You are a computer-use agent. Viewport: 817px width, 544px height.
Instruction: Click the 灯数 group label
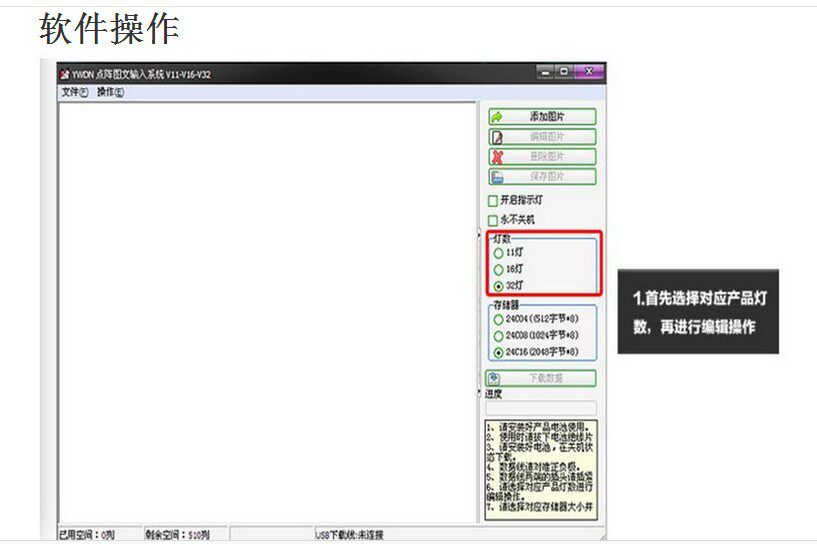point(502,239)
